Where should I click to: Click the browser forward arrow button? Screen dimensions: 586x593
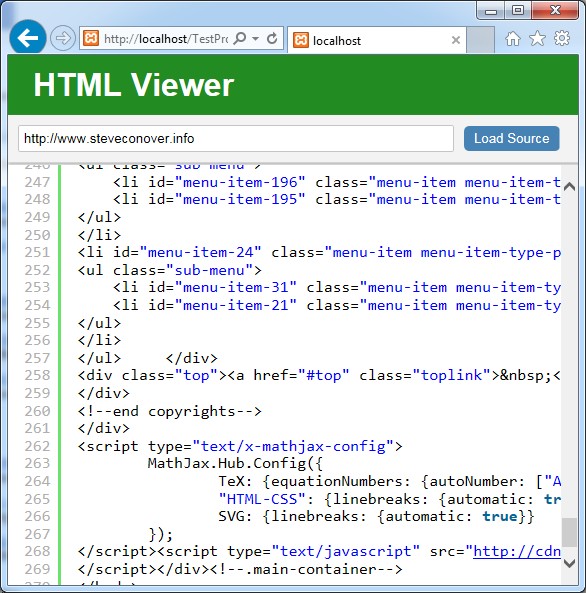62,38
